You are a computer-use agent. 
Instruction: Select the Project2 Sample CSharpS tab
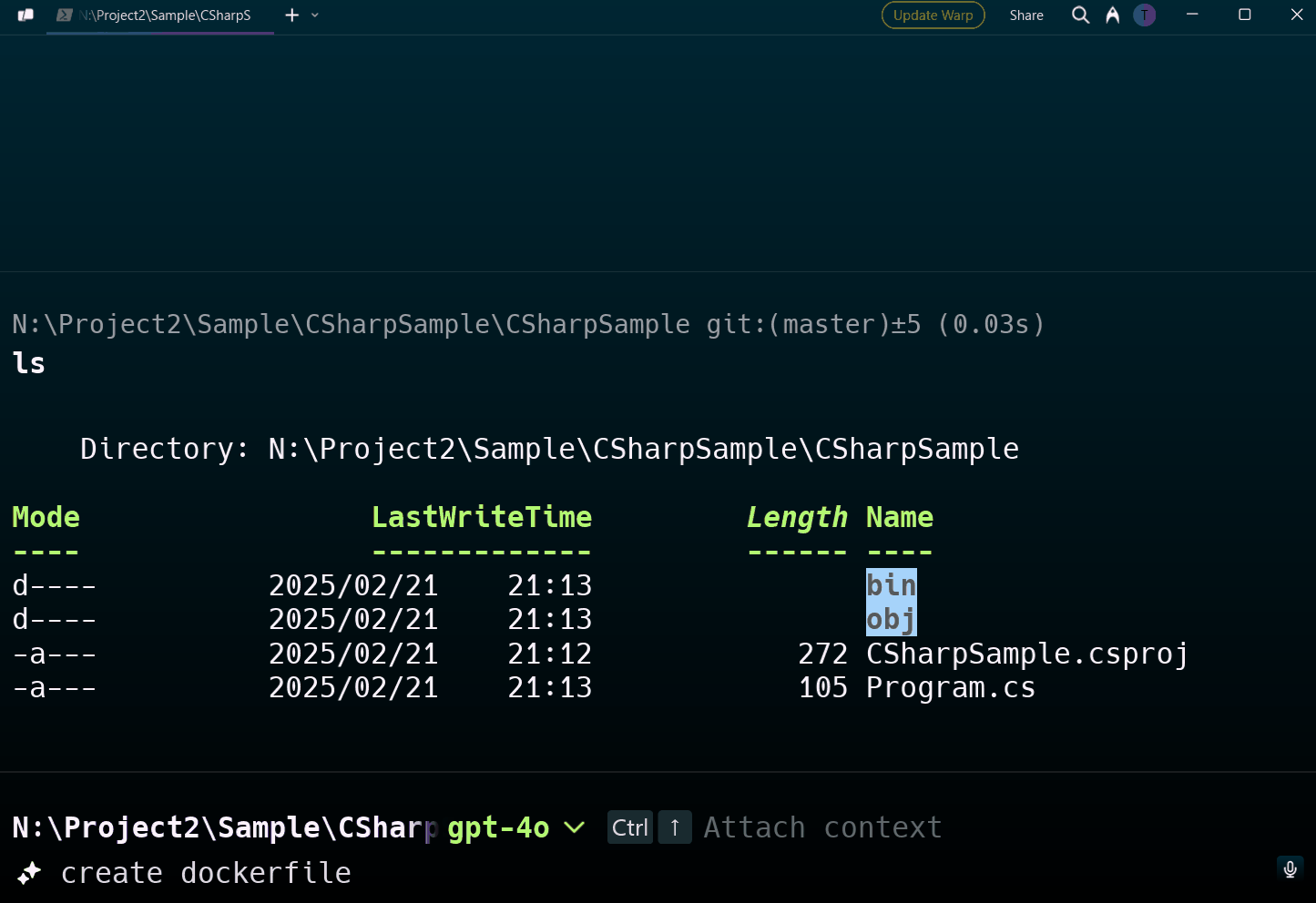[x=160, y=15]
